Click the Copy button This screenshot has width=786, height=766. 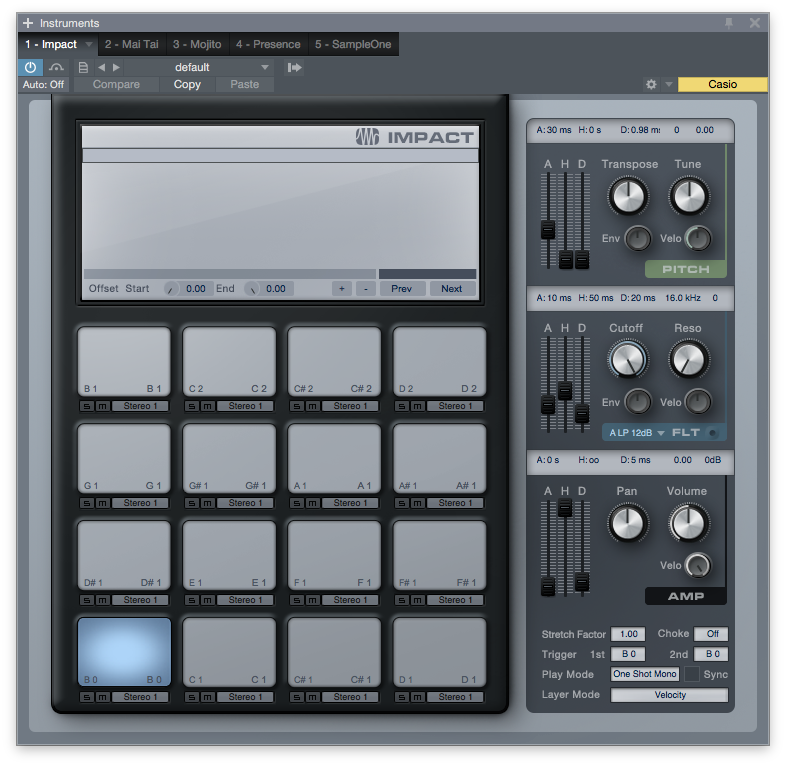tap(187, 85)
